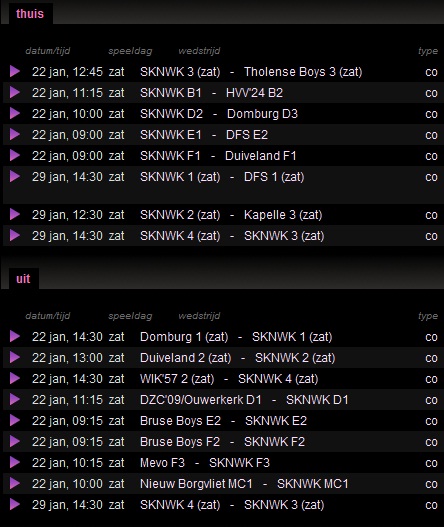Open SKNWK 2 - Kapelle 3 match link
444x527 pixels.
pyautogui.click(x=231, y=215)
